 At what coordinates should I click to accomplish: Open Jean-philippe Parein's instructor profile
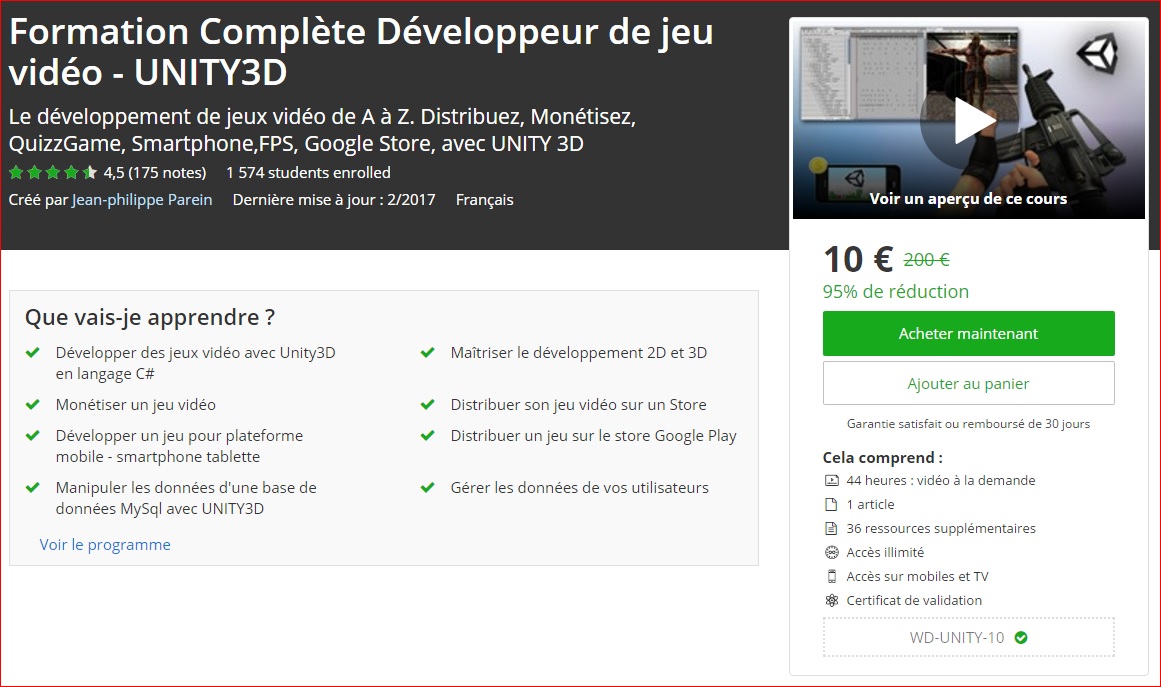pyautogui.click(x=141, y=200)
